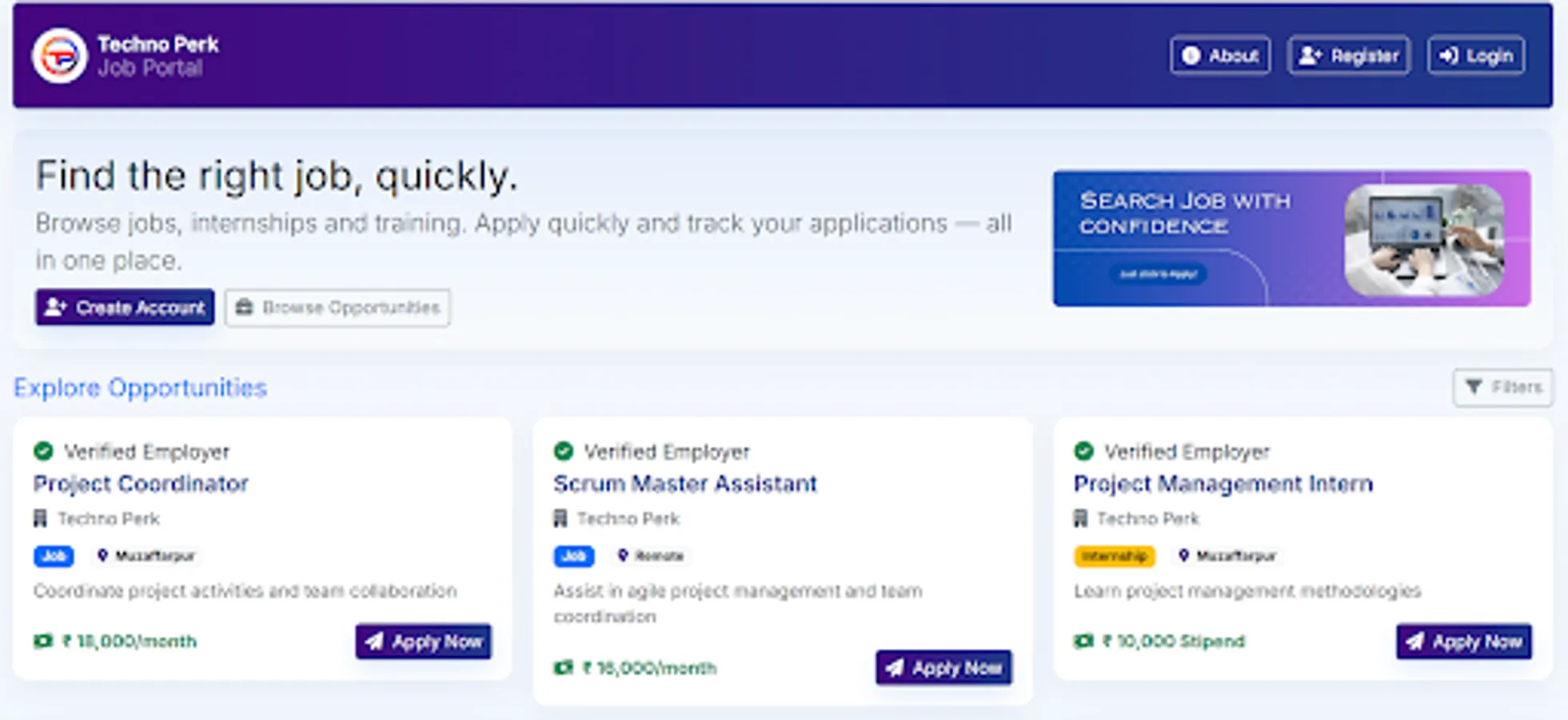Click the Techno Perk circular logo

click(x=60, y=56)
